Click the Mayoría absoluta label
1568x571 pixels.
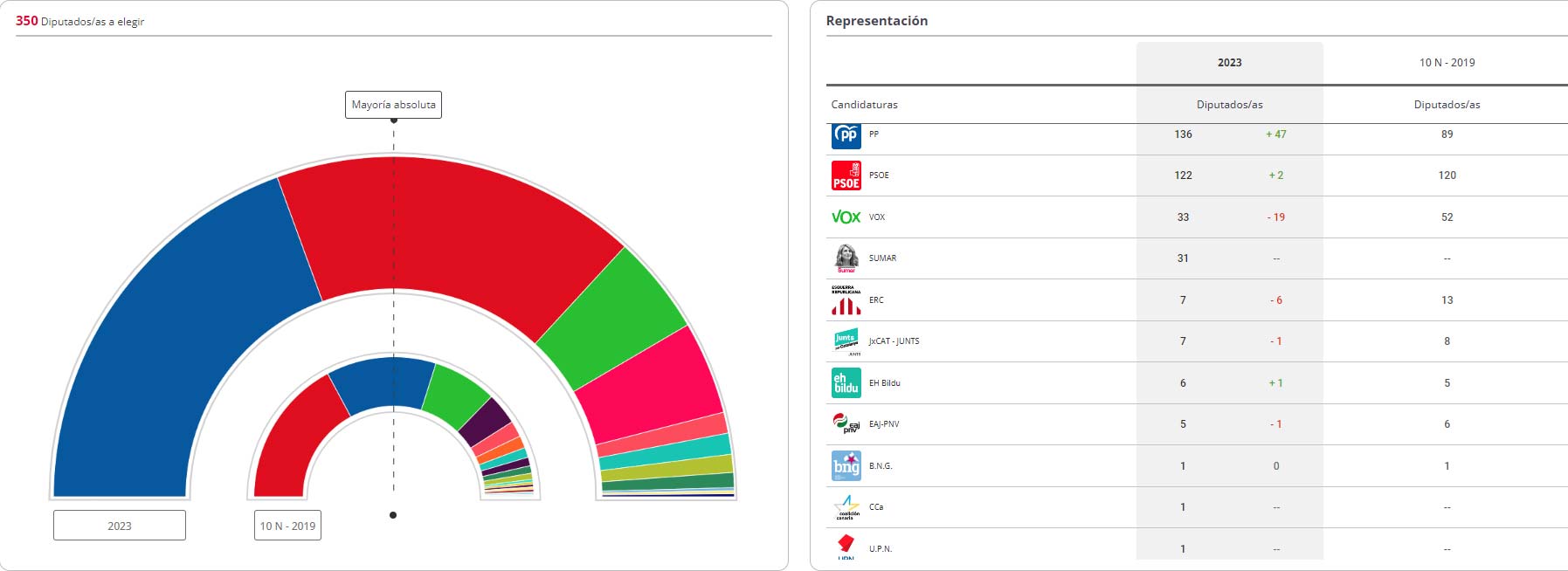point(393,105)
